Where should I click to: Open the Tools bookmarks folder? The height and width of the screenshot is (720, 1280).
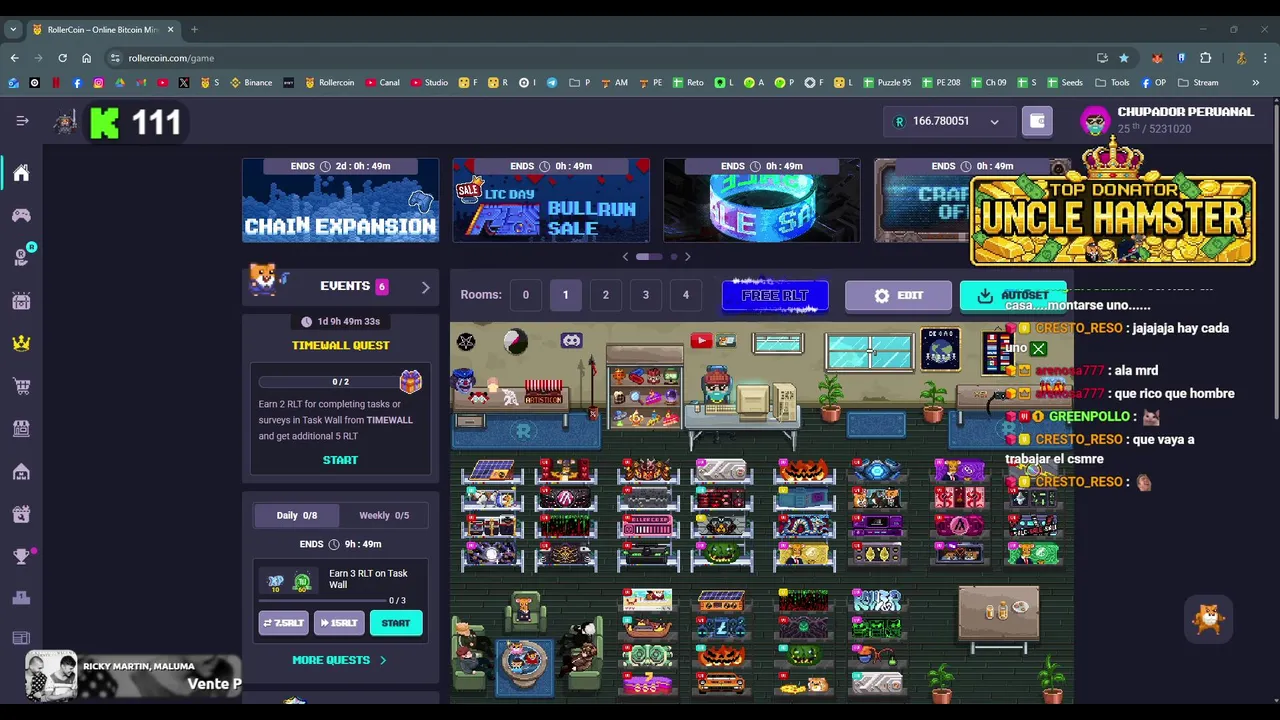(1112, 82)
